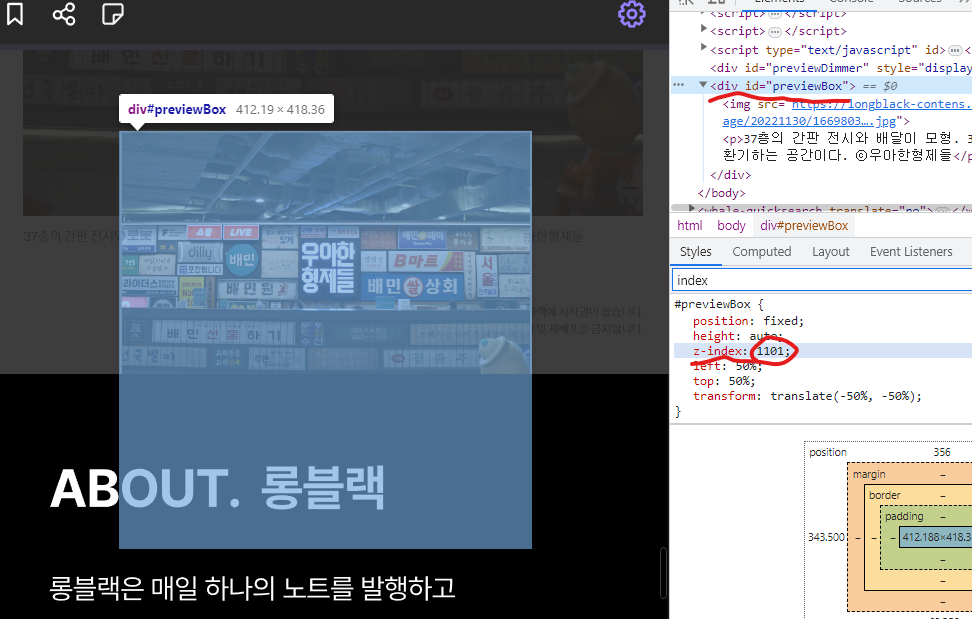Collapse the previewBox div node
The width and height of the screenshot is (972, 619).
[703, 85]
